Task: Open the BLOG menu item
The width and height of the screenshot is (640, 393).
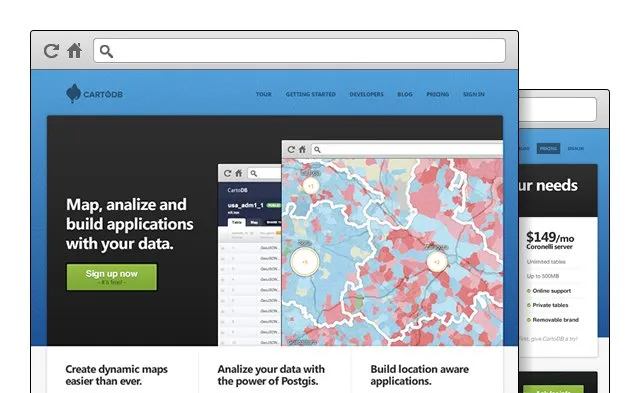Action: [x=405, y=94]
